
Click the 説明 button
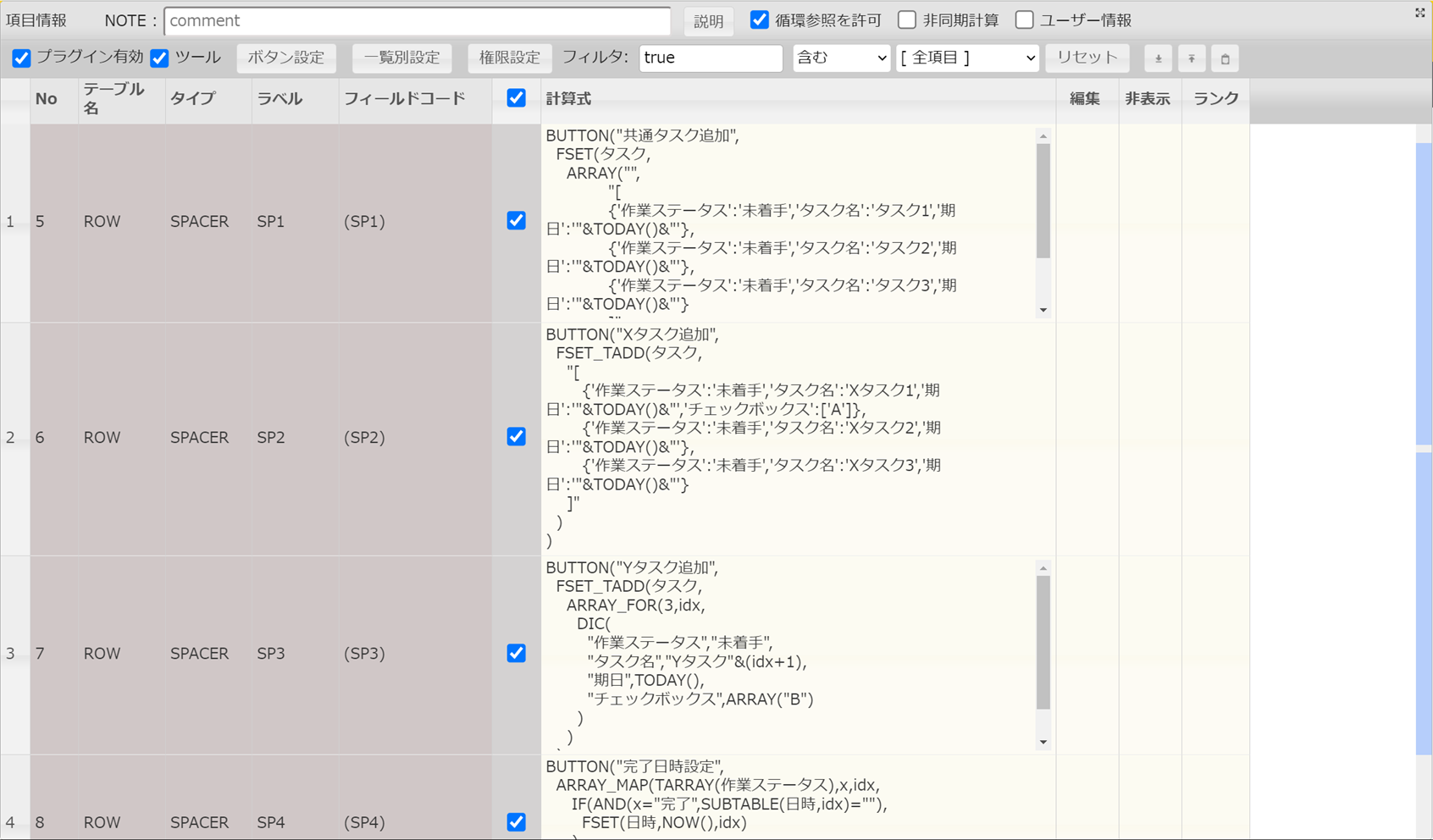click(x=708, y=21)
